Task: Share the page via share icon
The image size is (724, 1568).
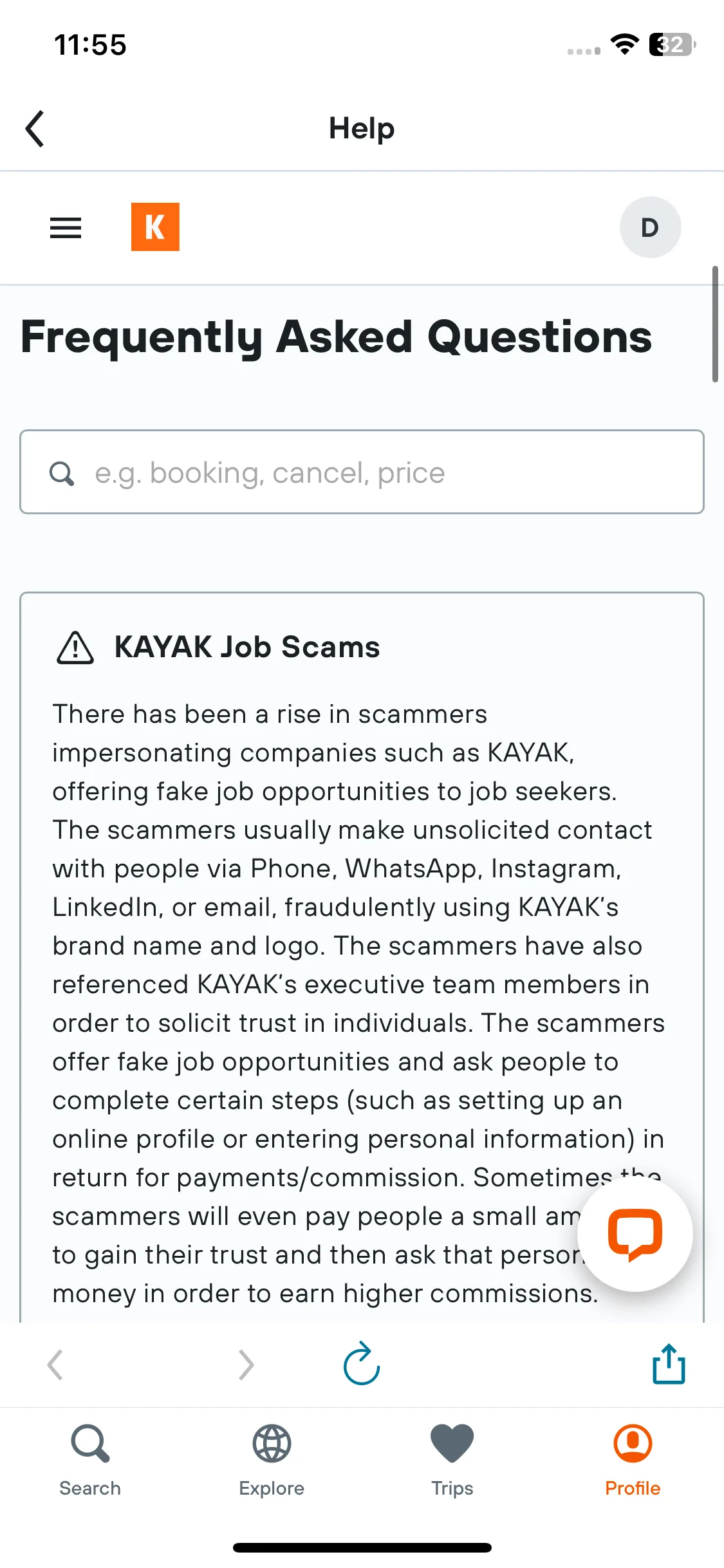Action: point(669,1363)
